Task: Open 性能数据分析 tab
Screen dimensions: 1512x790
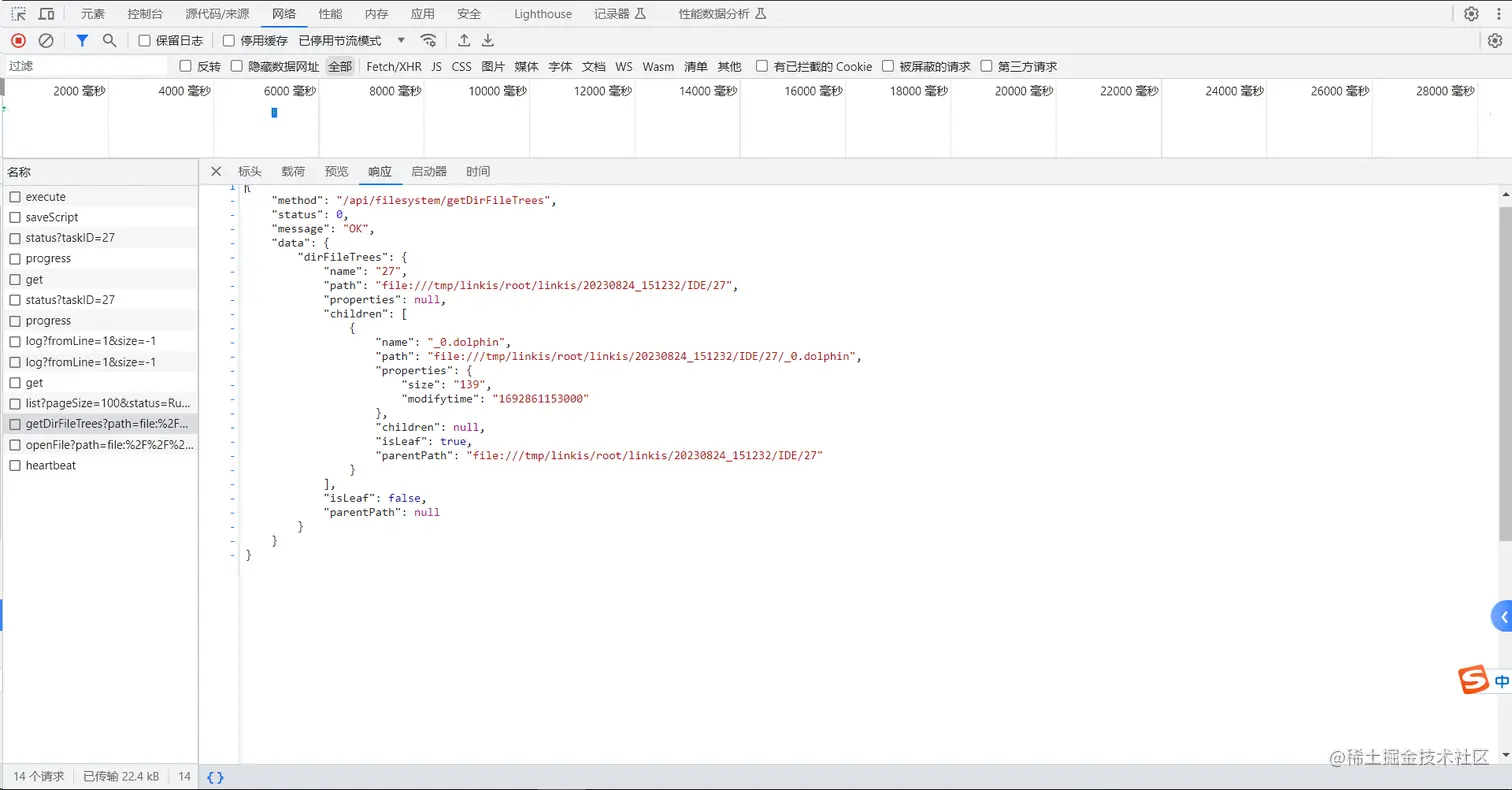Action: click(722, 14)
